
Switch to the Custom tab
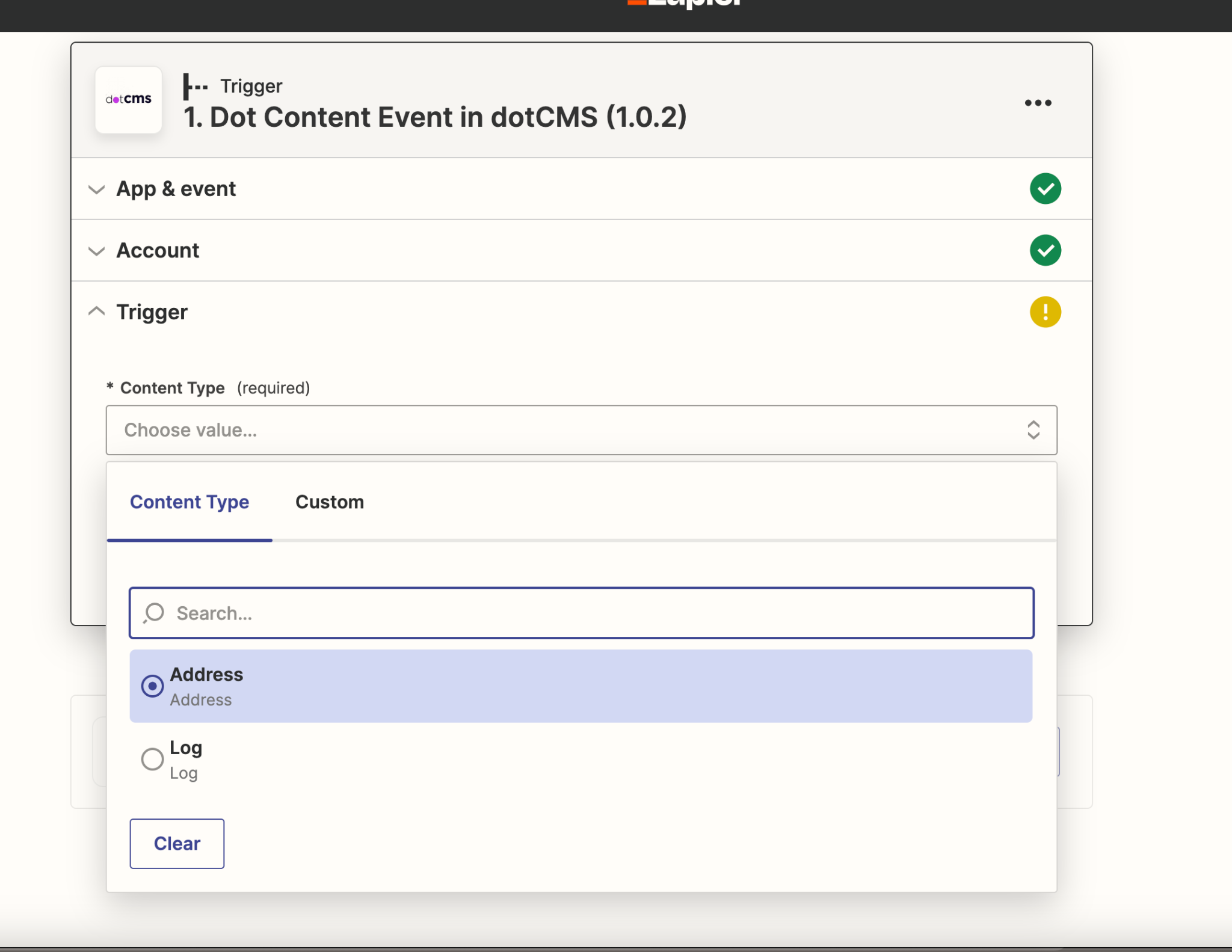coord(330,502)
